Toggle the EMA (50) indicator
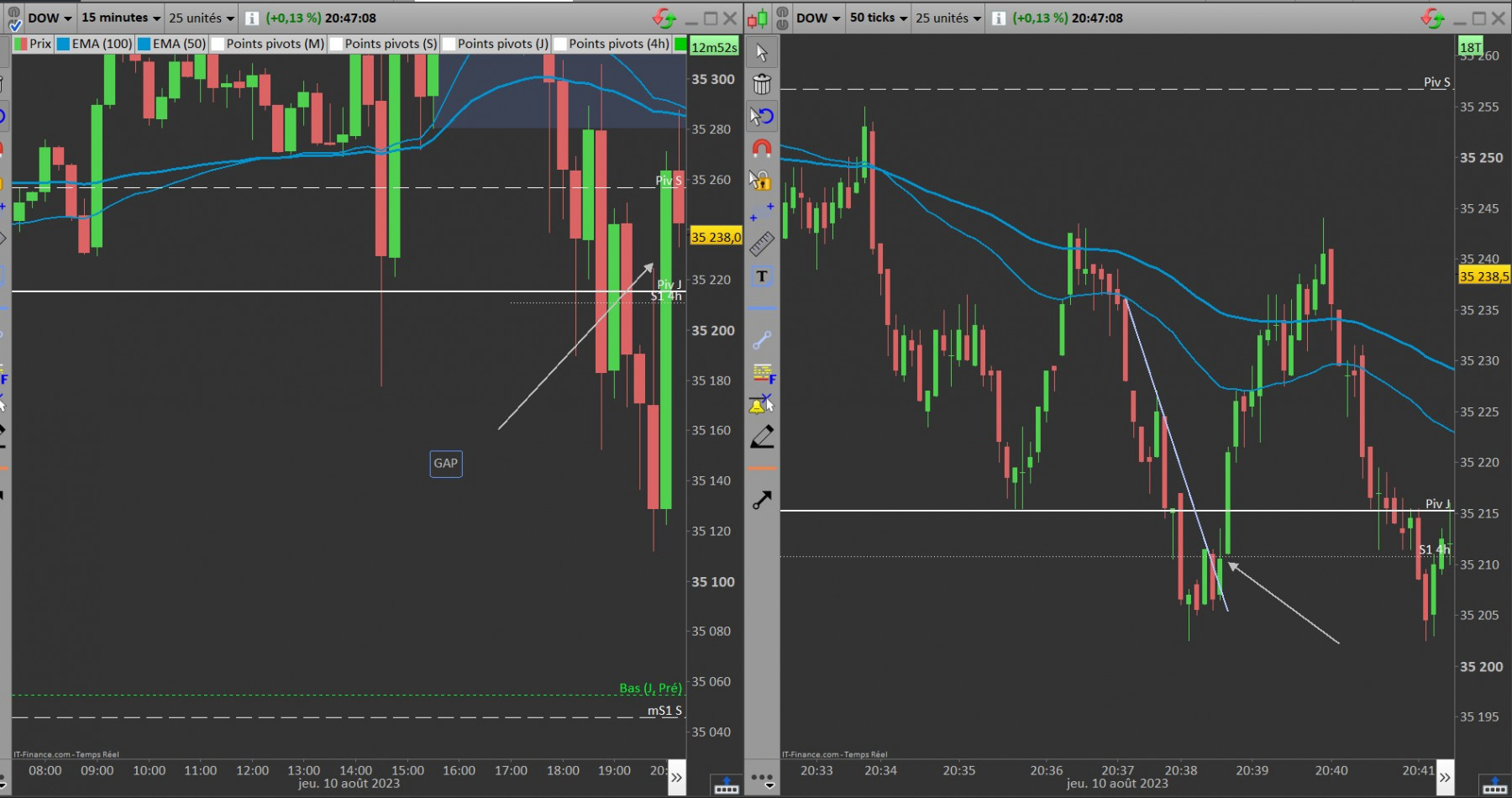The width and height of the screenshot is (1512, 798). coord(172,44)
